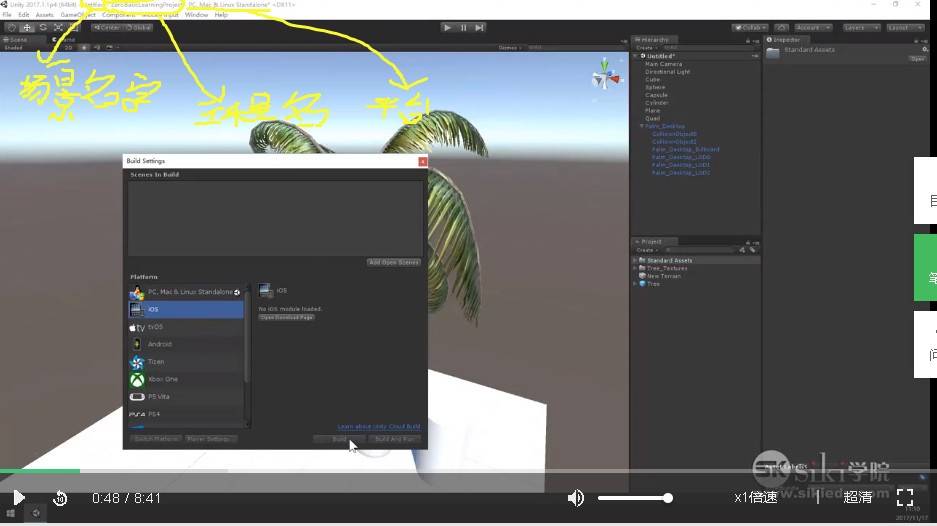Select the Hand tool in Unity toolbar
This screenshot has height=526, width=937.
11,27
